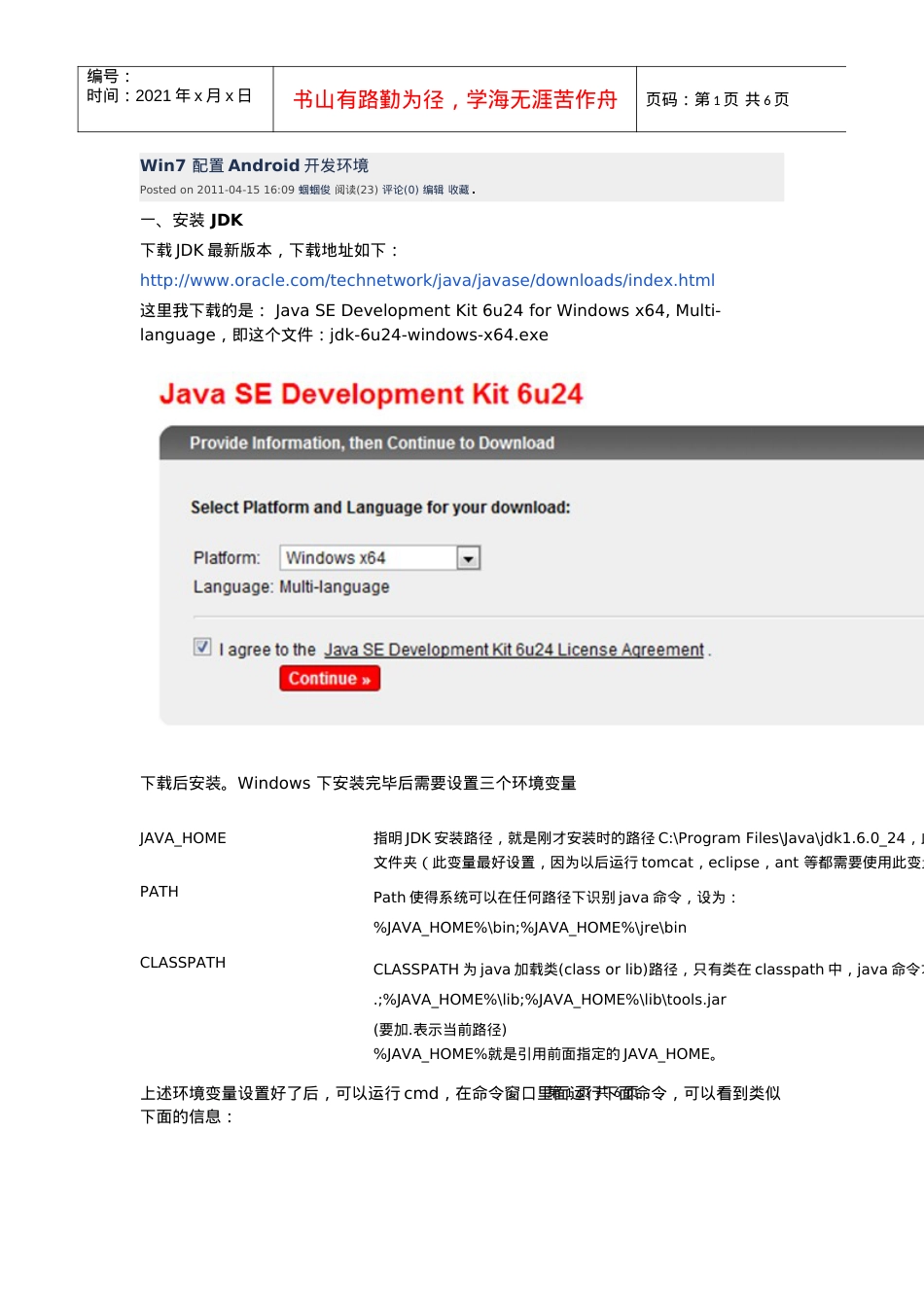Image resolution: width=924 pixels, height=1307 pixels.
Task: Click the 'Provide Information, then Continue to Download' banner text
Action: tap(372, 443)
